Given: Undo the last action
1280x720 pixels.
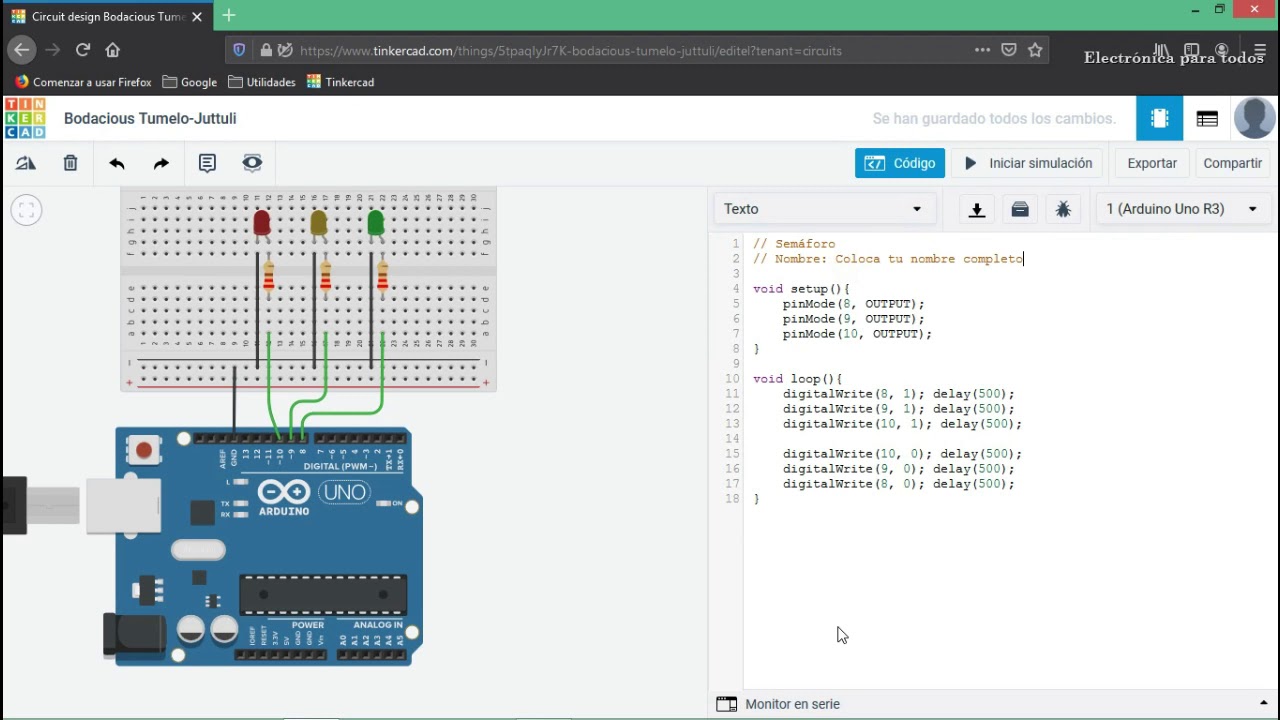Looking at the screenshot, I should [117, 163].
